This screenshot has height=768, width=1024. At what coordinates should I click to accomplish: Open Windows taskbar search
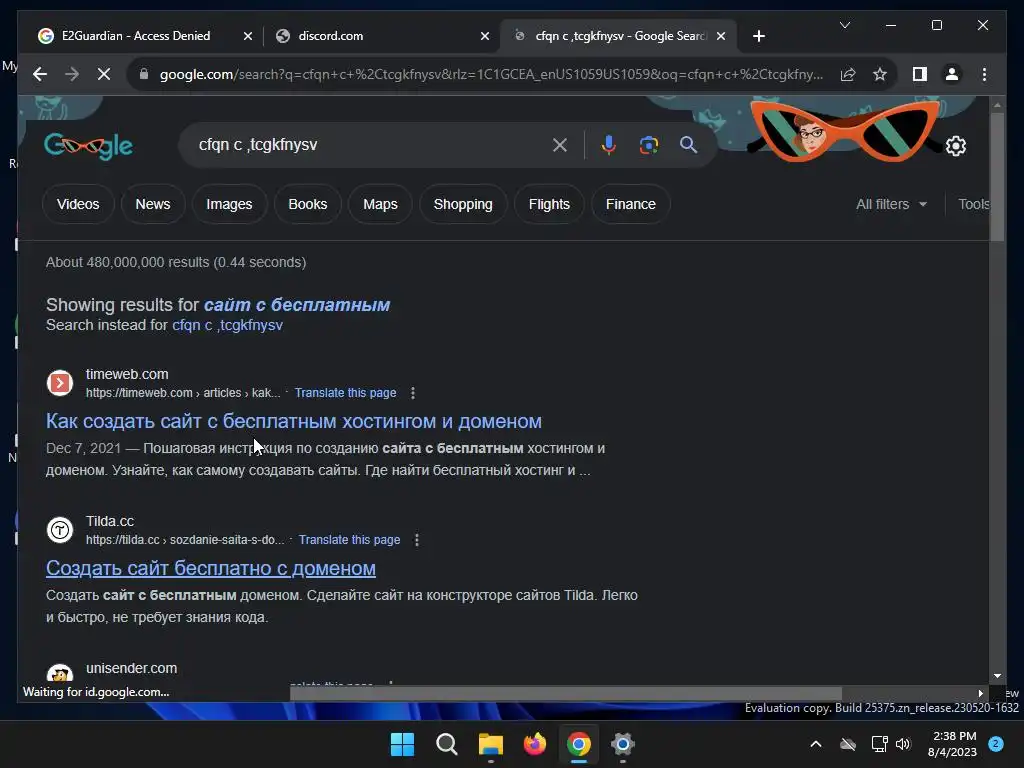(447, 744)
